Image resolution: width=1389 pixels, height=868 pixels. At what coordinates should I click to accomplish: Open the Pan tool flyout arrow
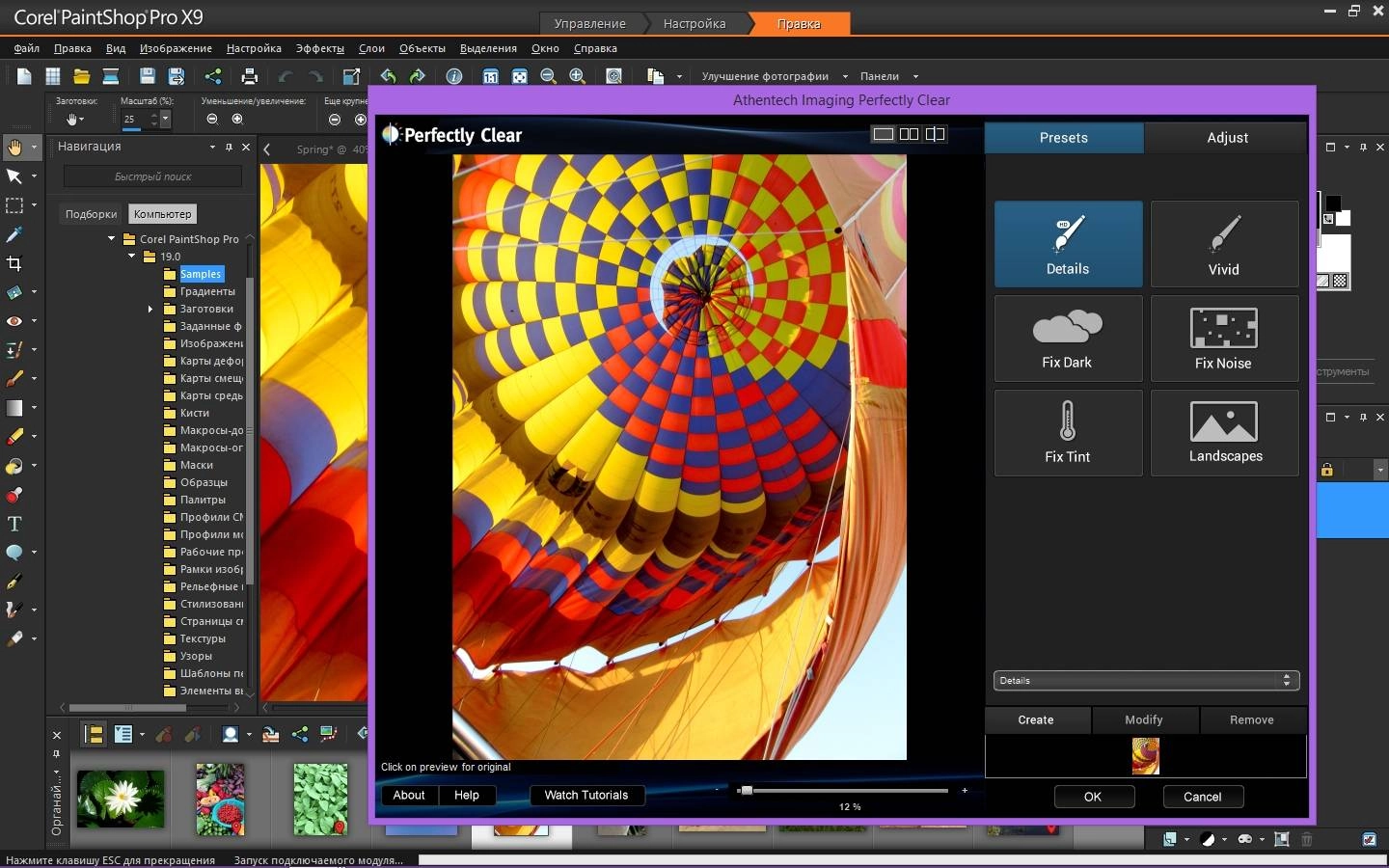click(x=34, y=148)
